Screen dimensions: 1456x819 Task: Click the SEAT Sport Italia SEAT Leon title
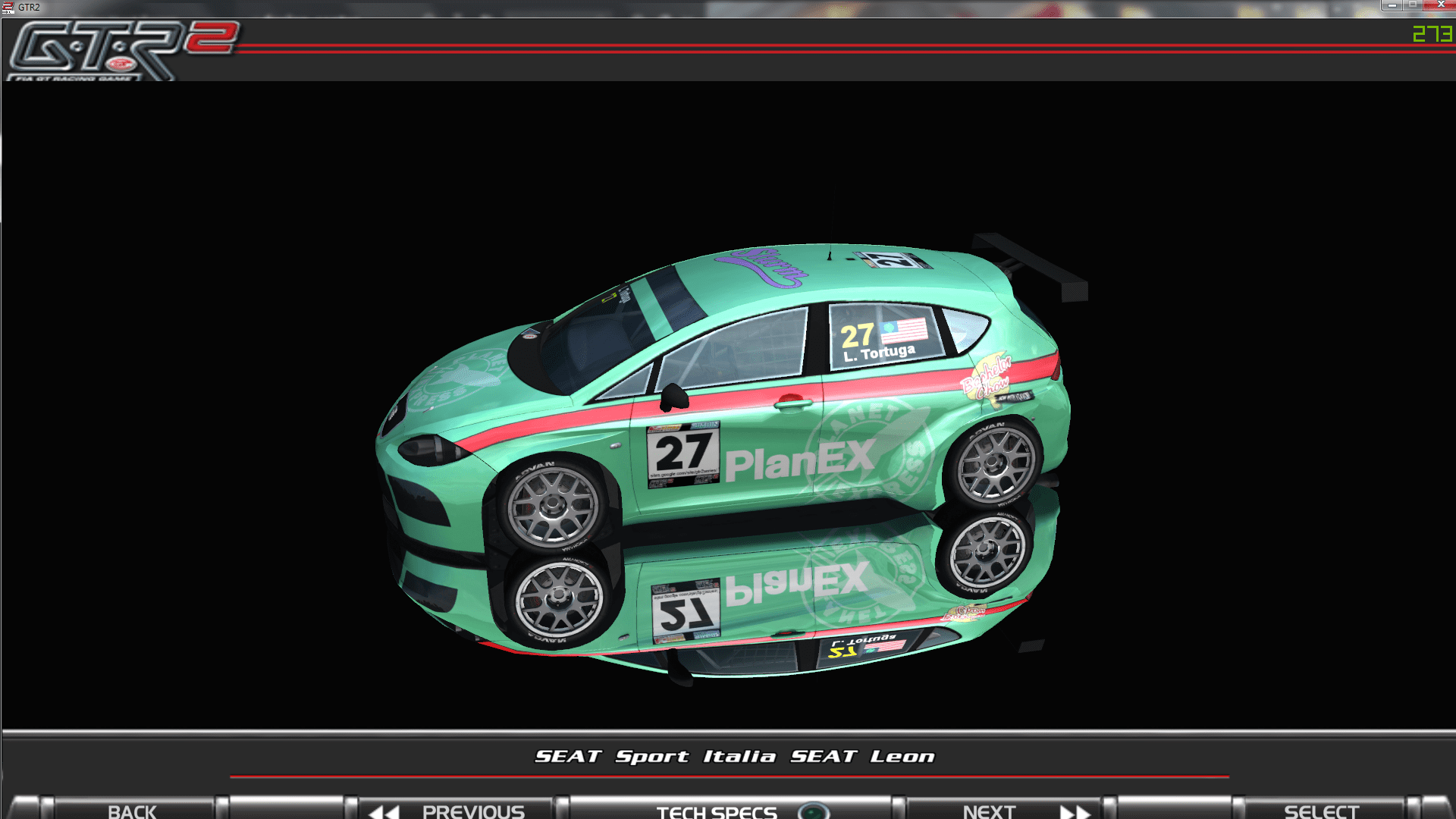(x=734, y=756)
